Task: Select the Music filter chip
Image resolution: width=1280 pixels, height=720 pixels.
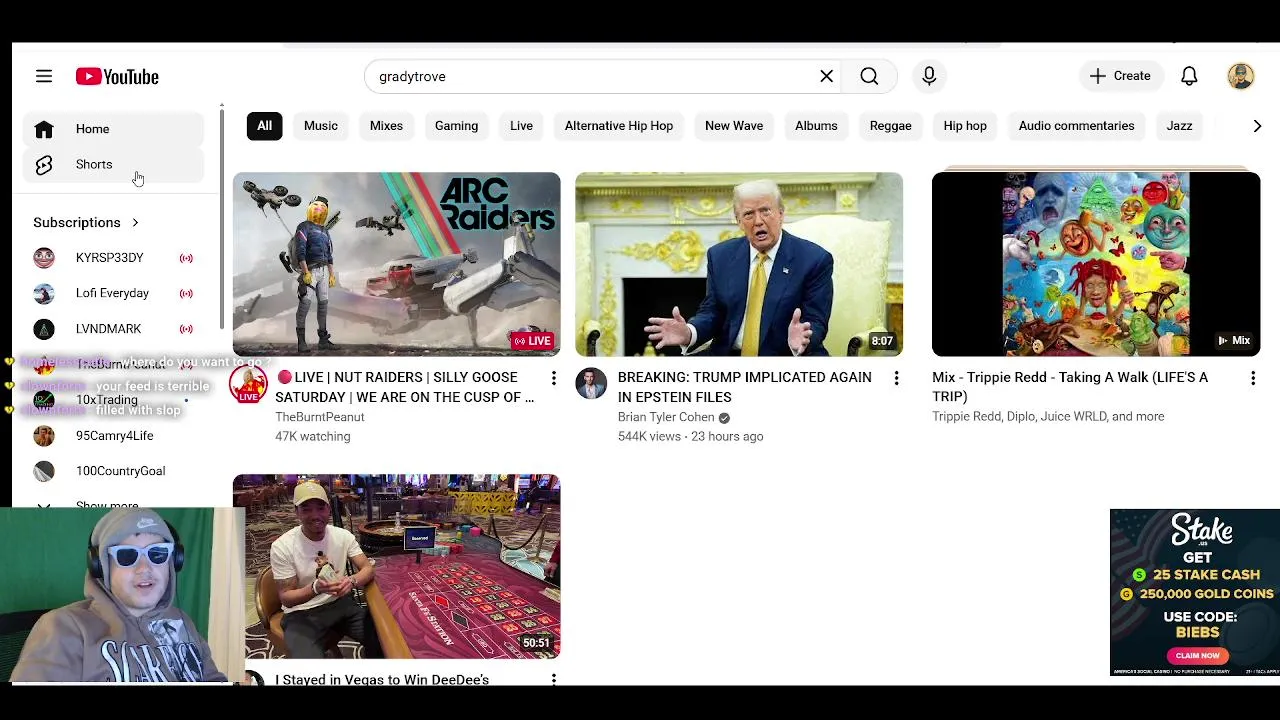Action: (x=321, y=126)
